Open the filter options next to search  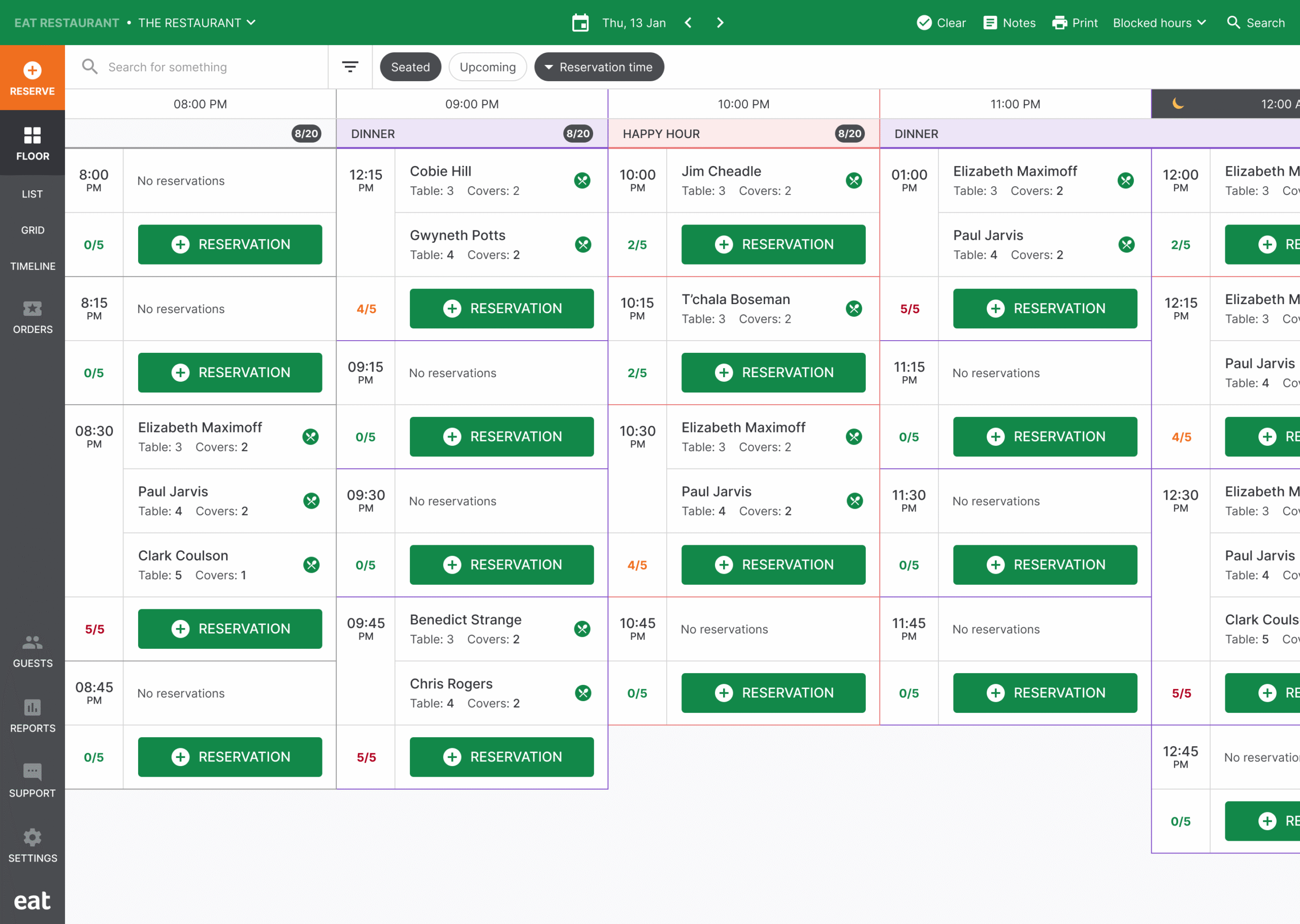point(350,67)
